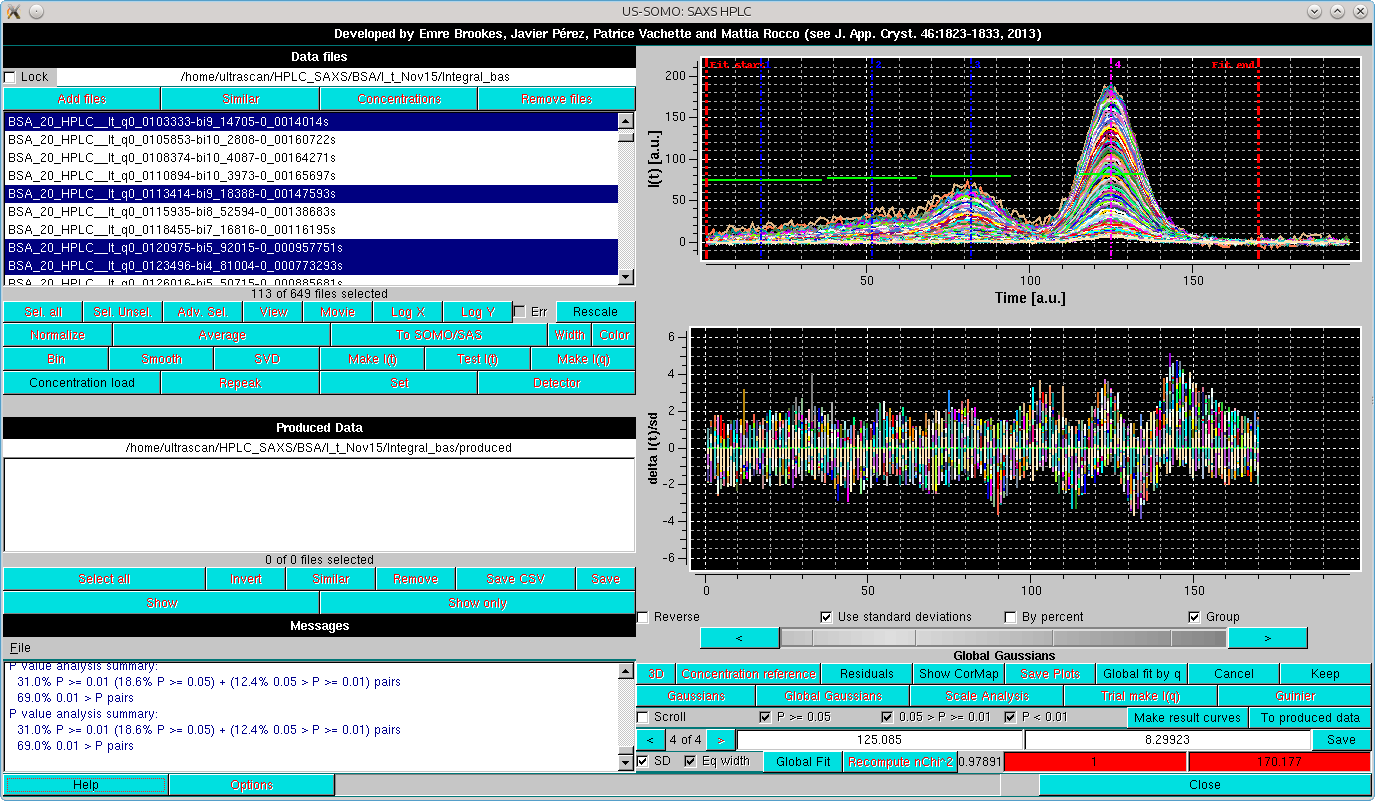The width and height of the screenshot is (1375, 801).
Task: Click the Smooth button
Action: (162, 359)
